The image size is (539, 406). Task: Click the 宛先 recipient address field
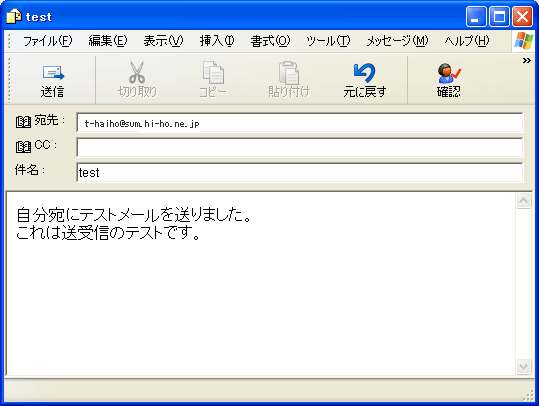click(x=299, y=122)
